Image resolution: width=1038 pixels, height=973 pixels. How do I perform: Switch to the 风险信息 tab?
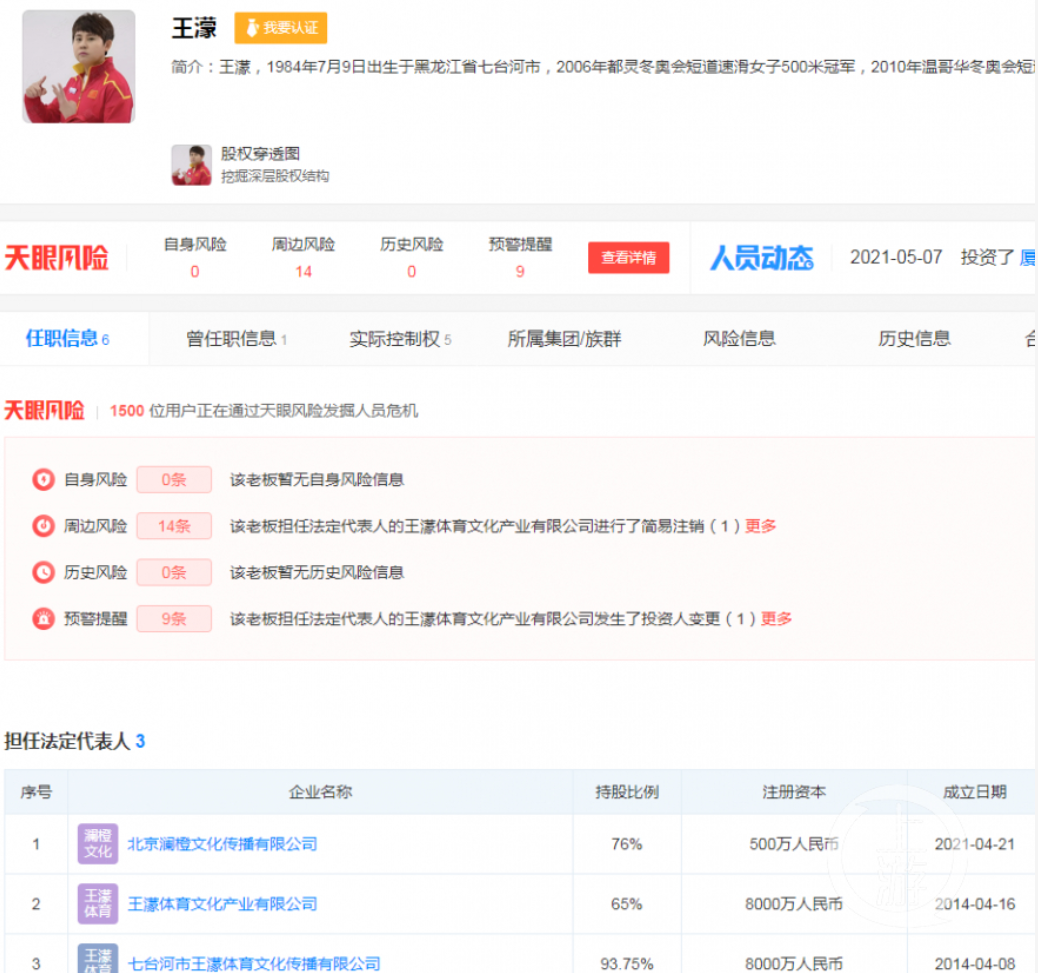pyautogui.click(x=739, y=339)
